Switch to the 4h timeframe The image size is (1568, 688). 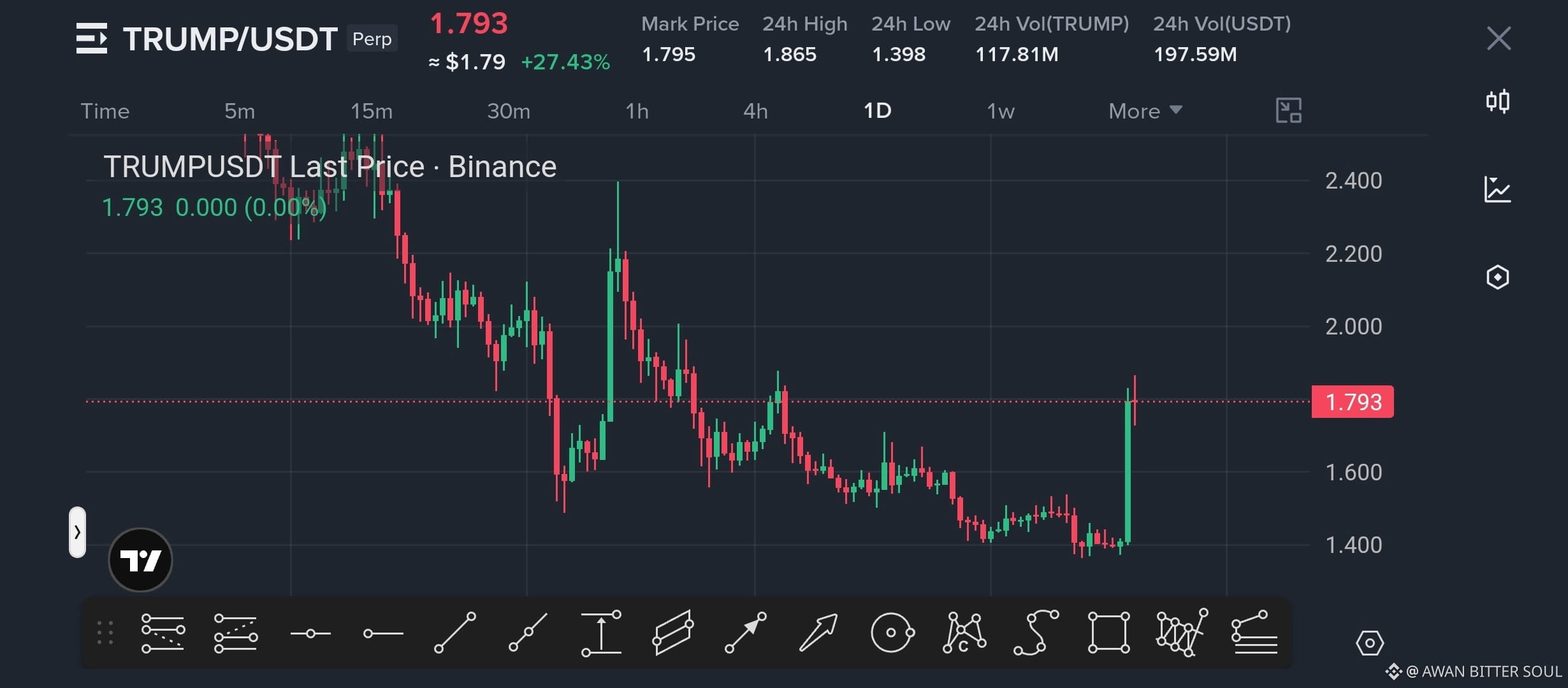[755, 111]
